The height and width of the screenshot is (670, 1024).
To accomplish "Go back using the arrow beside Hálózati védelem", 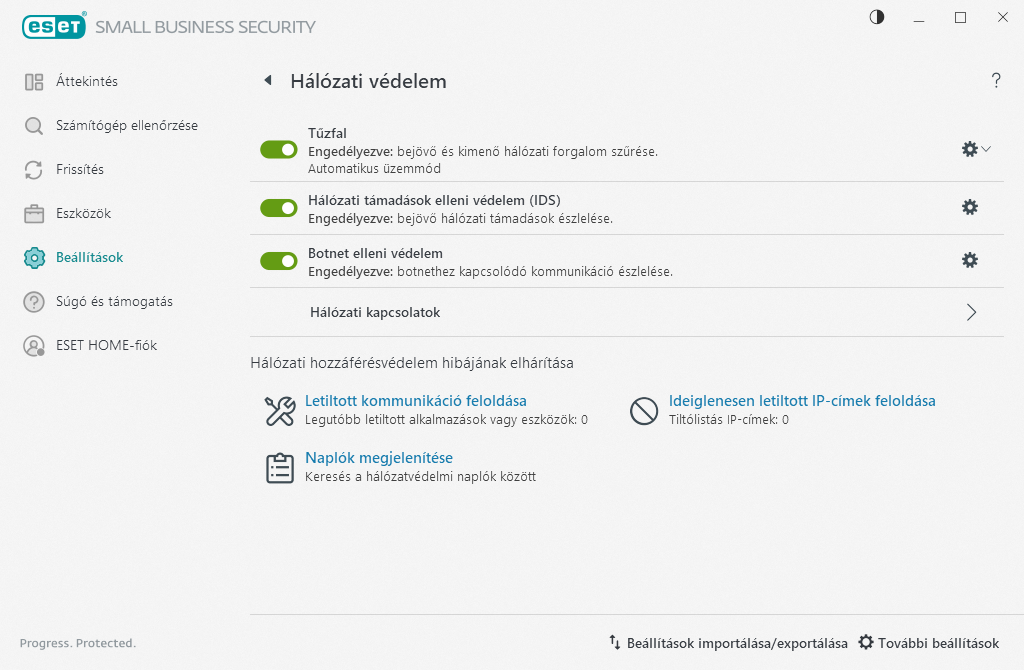I will pyautogui.click(x=268, y=80).
